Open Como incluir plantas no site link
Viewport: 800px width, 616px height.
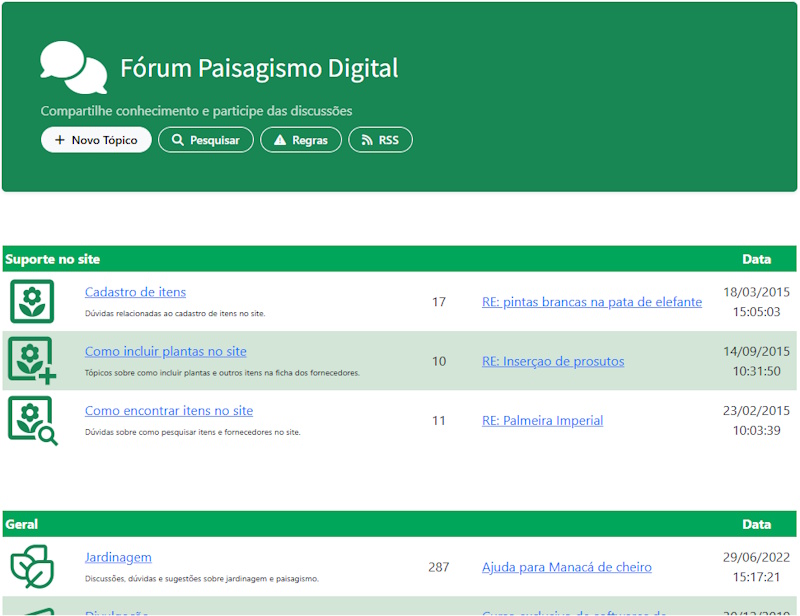[x=166, y=351]
